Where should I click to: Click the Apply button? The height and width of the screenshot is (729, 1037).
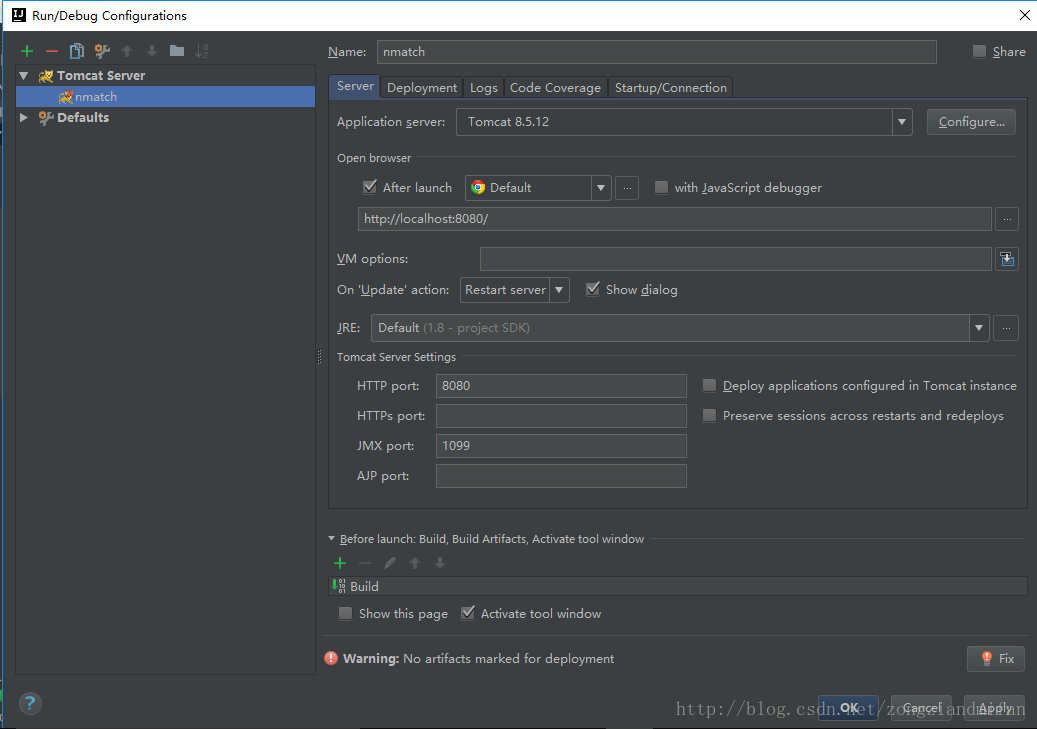point(994,708)
